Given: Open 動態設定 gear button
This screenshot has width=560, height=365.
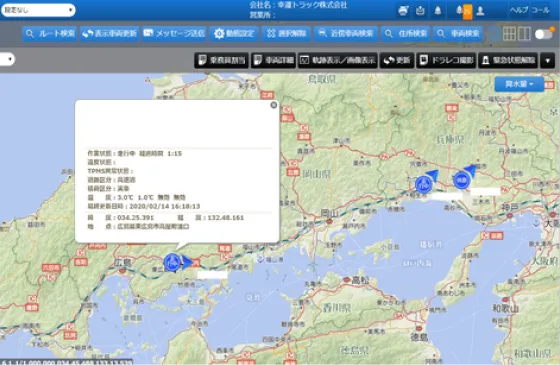Looking at the screenshot, I should tap(234, 34).
